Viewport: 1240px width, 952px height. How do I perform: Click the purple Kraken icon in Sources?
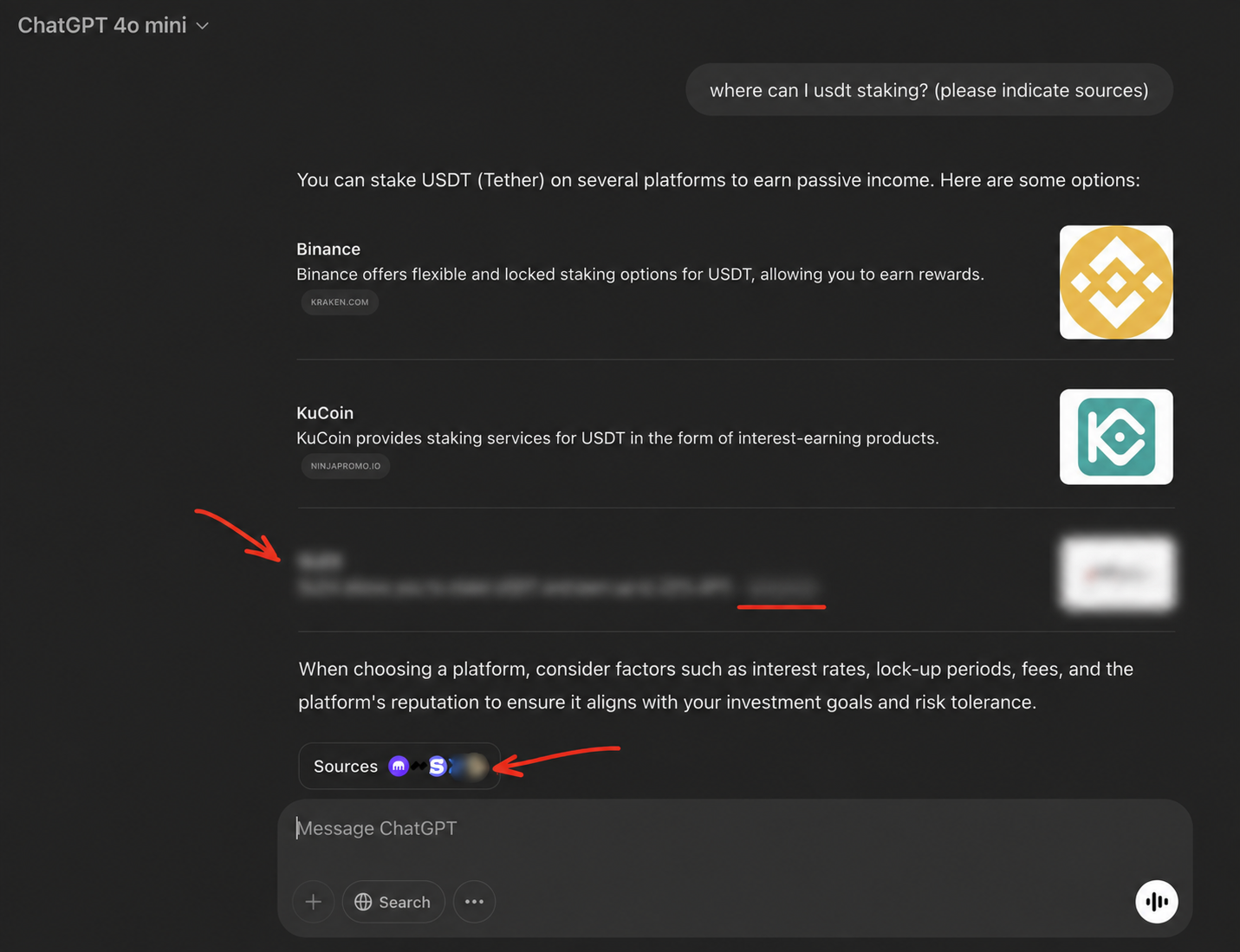click(x=399, y=766)
